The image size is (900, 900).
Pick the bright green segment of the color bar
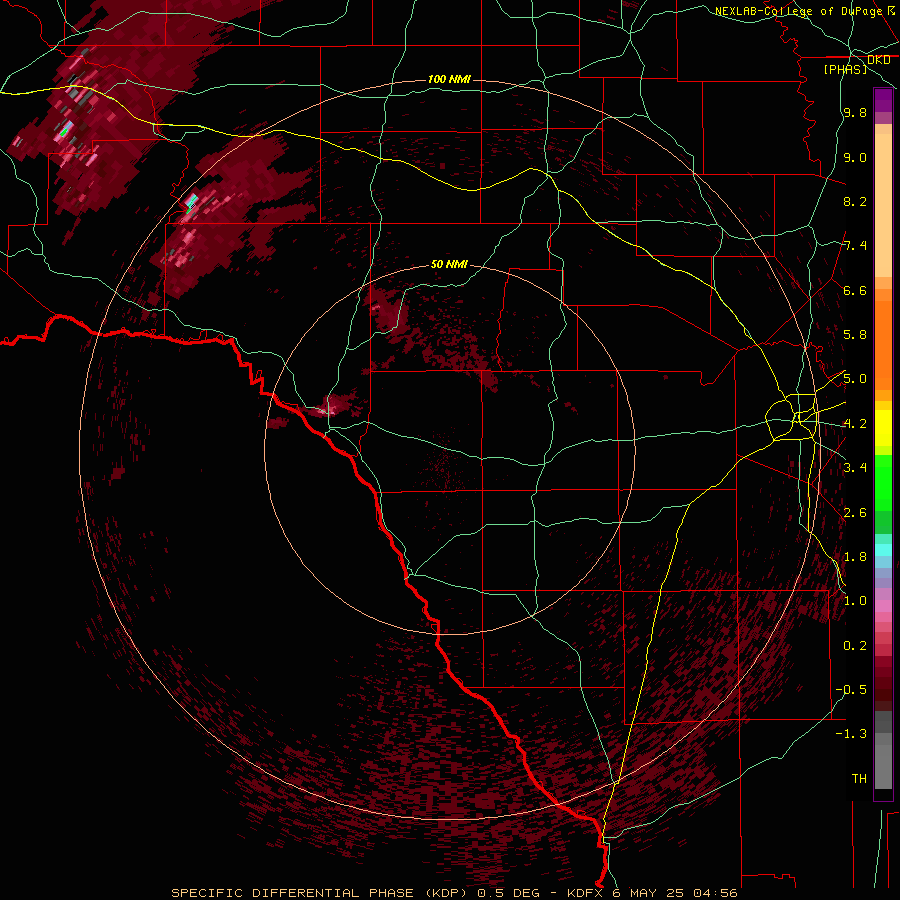click(x=883, y=483)
